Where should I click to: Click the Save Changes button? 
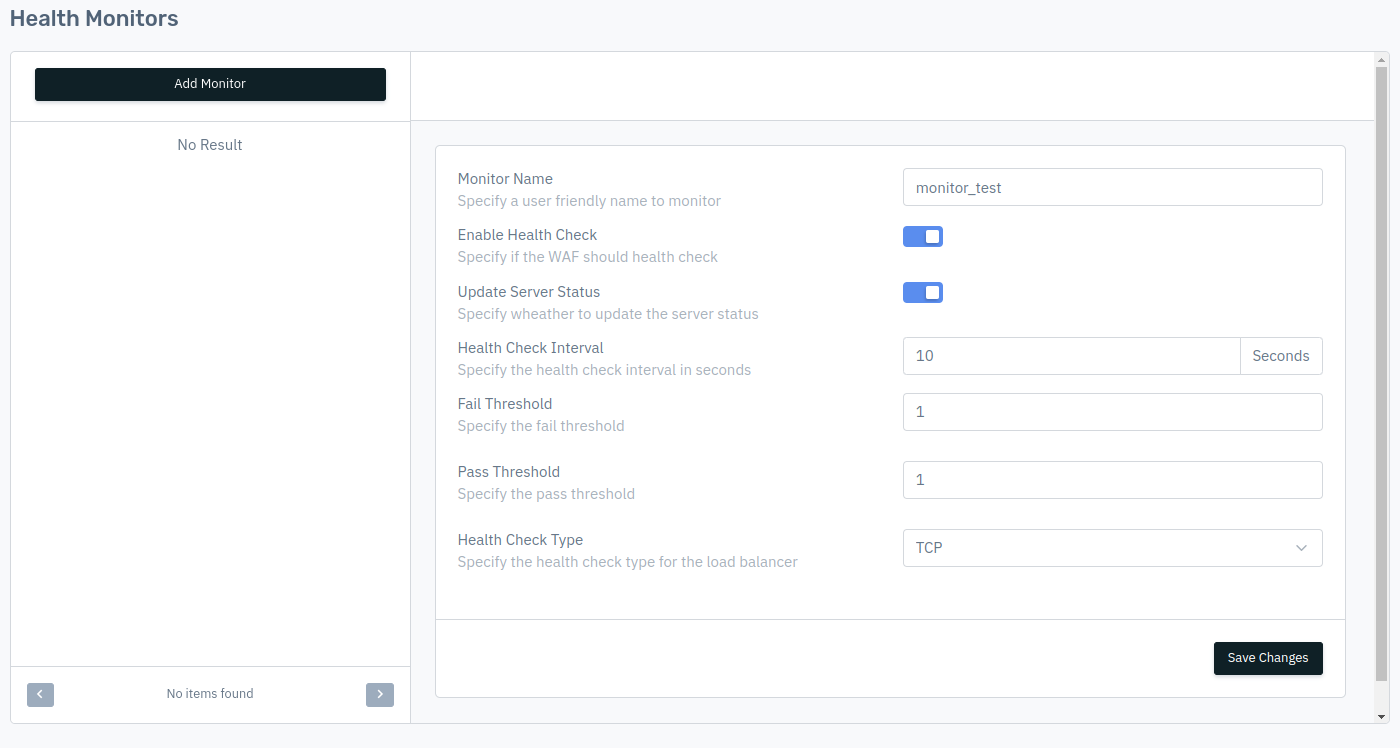pyautogui.click(x=1268, y=658)
